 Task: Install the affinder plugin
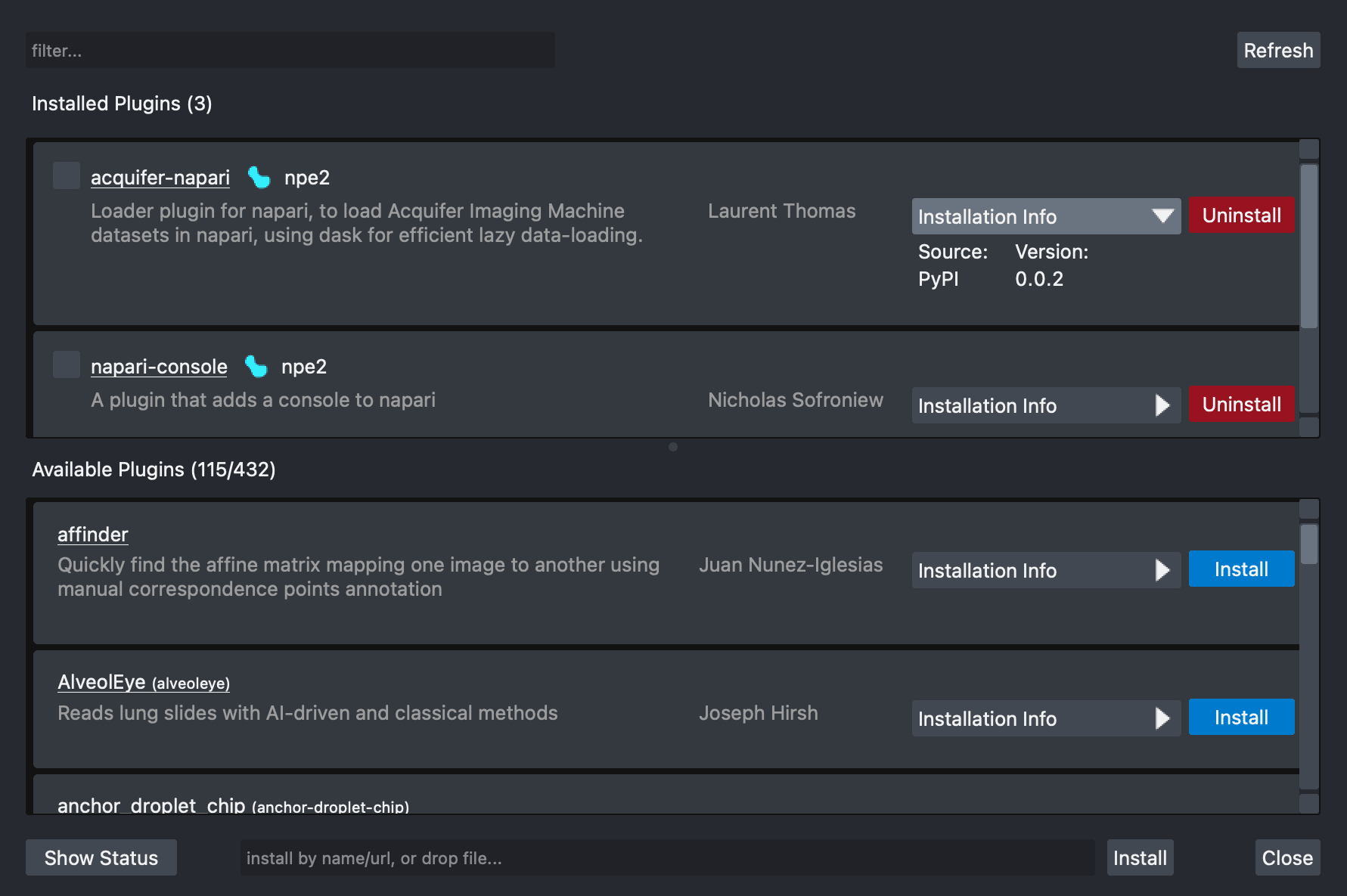coord(1240,569)
